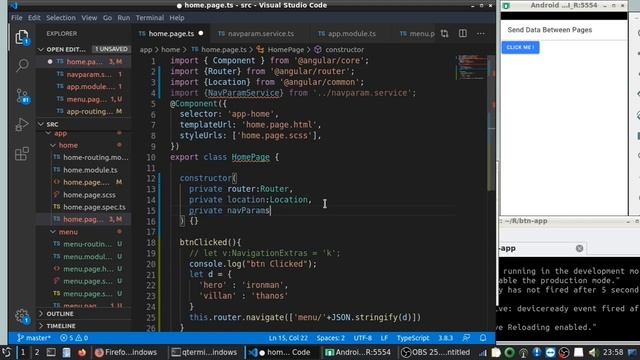This screenshot has height=360, width=640.
Task: Click the HomePage class icon in breadcrumb
Action: tap(260, 50)
